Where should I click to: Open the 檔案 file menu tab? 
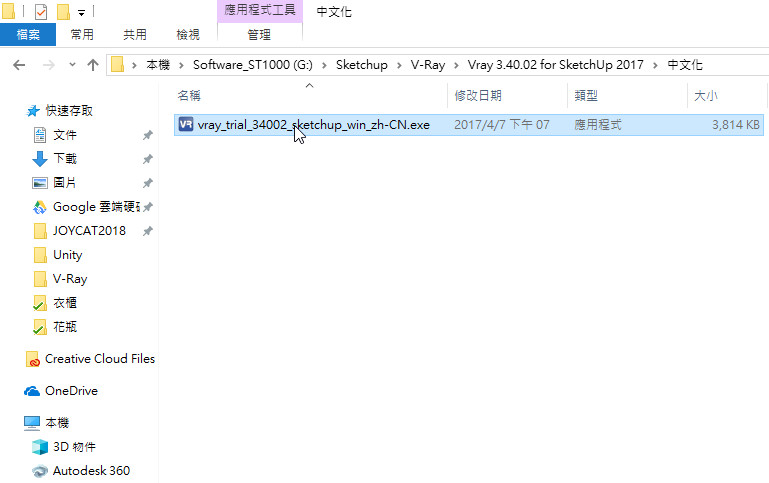(x=28, y=35)
